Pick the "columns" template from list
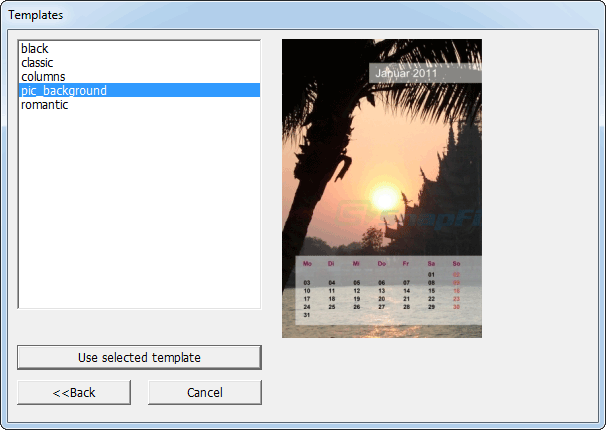The height and width of the screenshot is (430, 606). pyautogui.click(x=43, y=76)
